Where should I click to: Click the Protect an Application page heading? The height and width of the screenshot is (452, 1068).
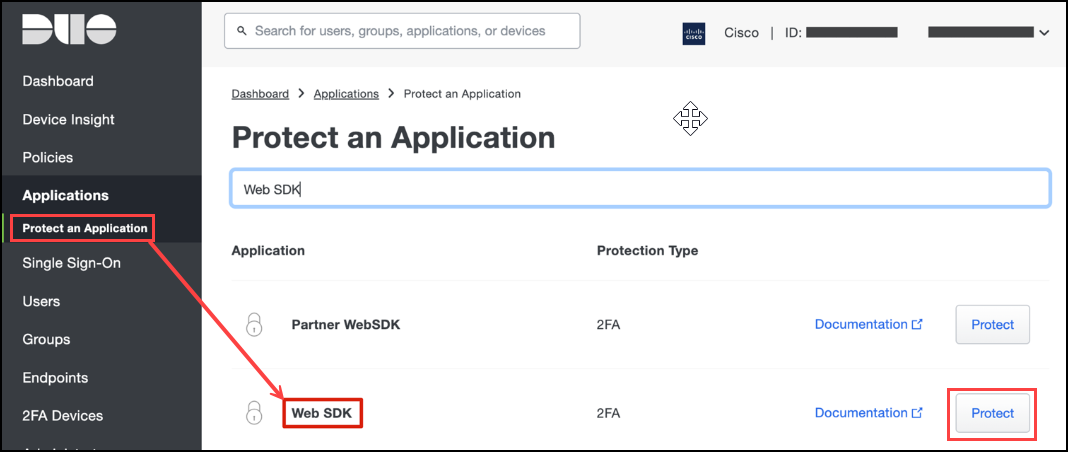(x=394, y=138)
